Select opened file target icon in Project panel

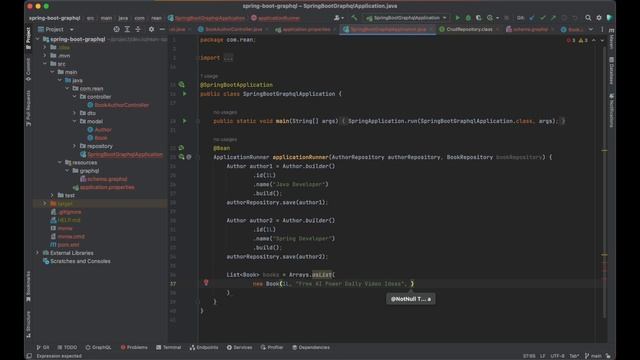[116, 29]
